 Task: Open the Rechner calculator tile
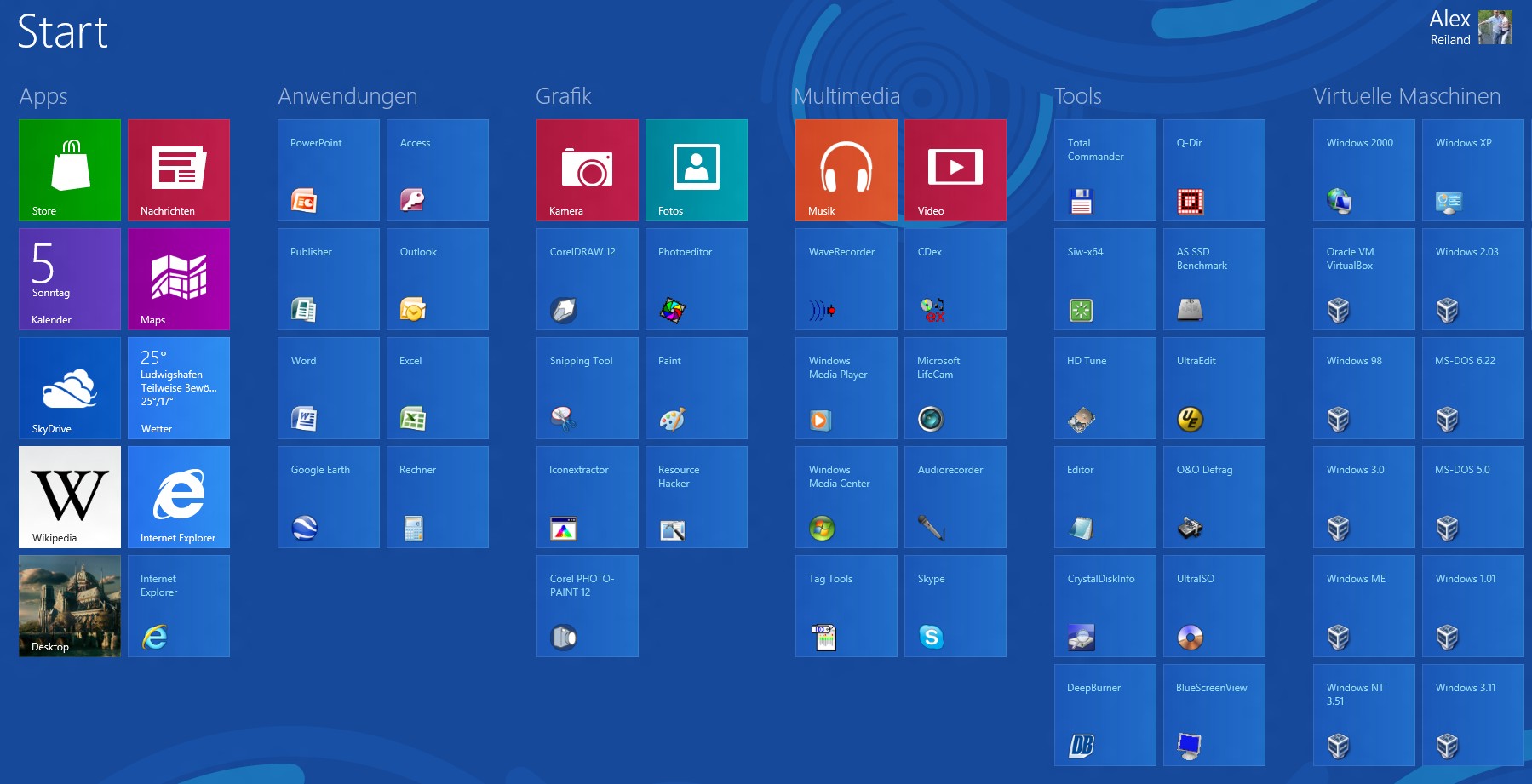click(438, 497)
